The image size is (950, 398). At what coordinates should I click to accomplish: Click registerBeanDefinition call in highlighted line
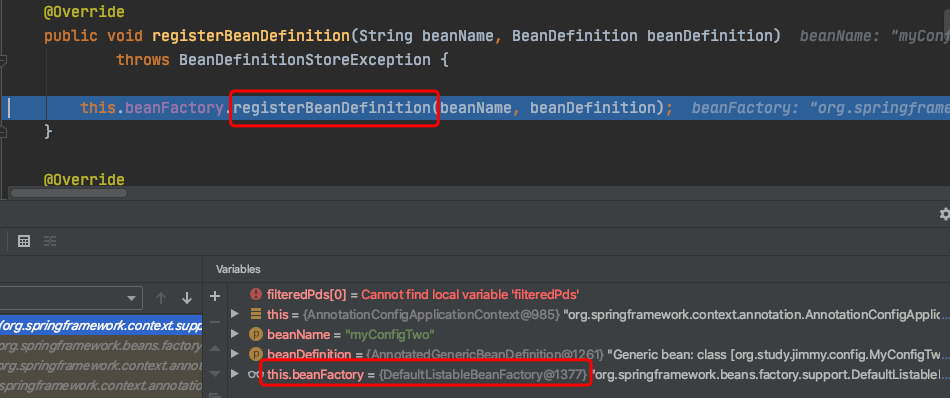click(331, 108)
